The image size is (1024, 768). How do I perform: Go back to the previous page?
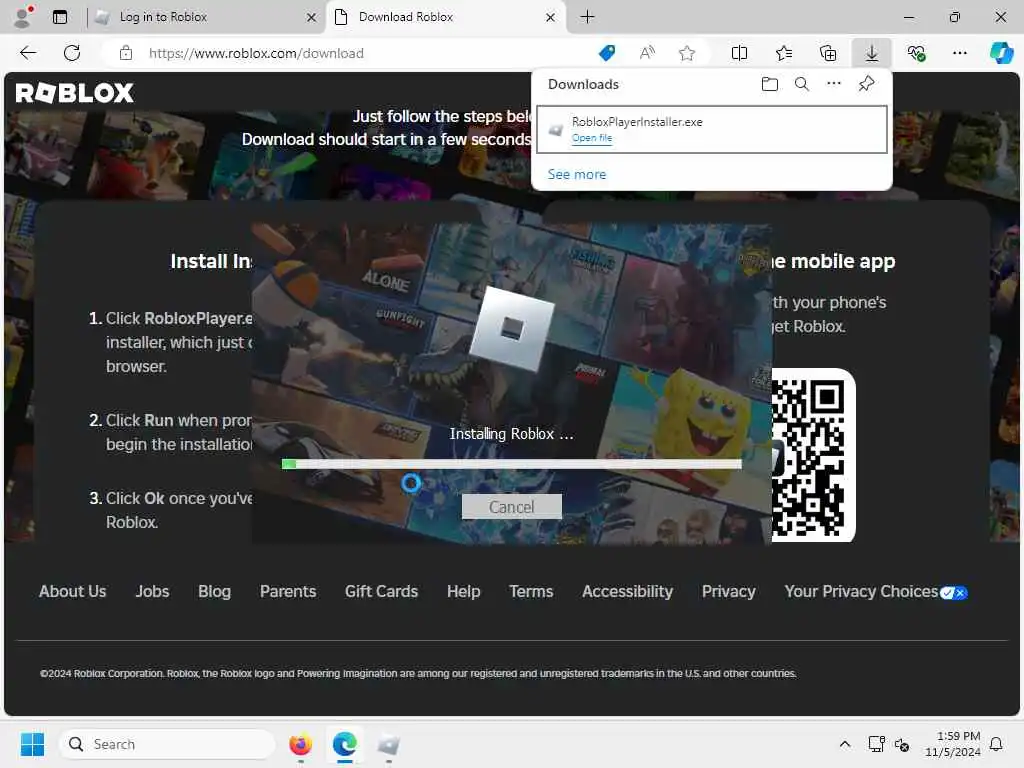(x=28, y=53)
